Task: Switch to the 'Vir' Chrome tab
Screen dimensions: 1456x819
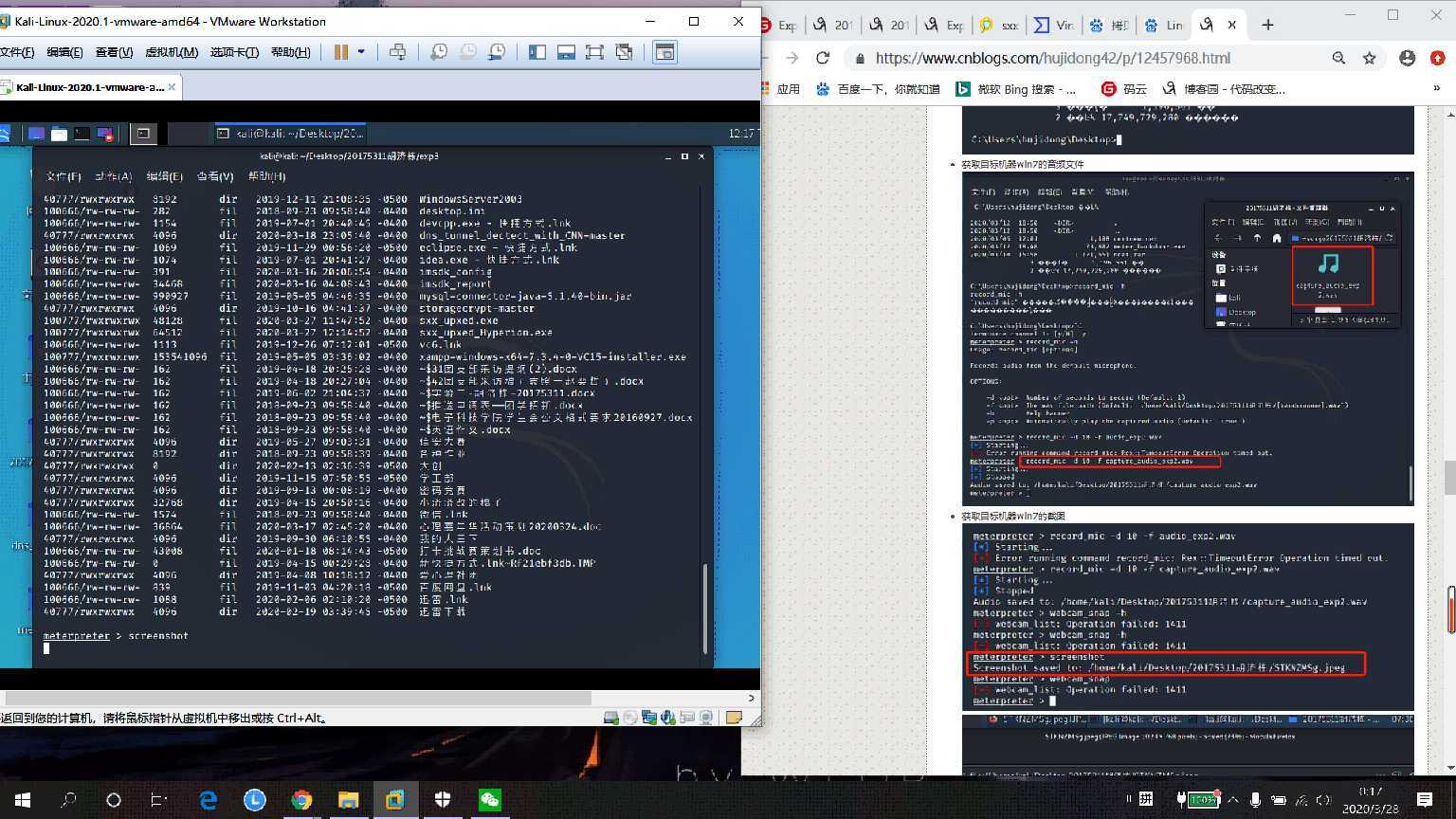Action: tap(1053, 26)
